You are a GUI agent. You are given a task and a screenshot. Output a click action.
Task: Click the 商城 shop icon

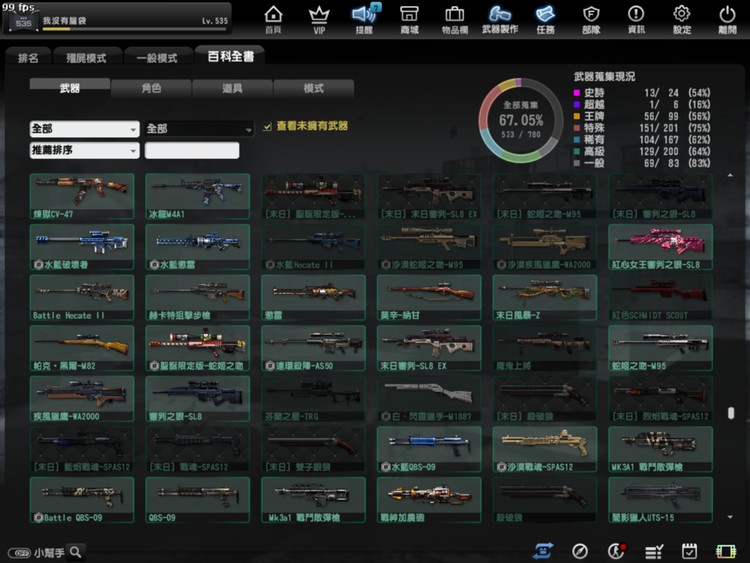tap(409, 18)
